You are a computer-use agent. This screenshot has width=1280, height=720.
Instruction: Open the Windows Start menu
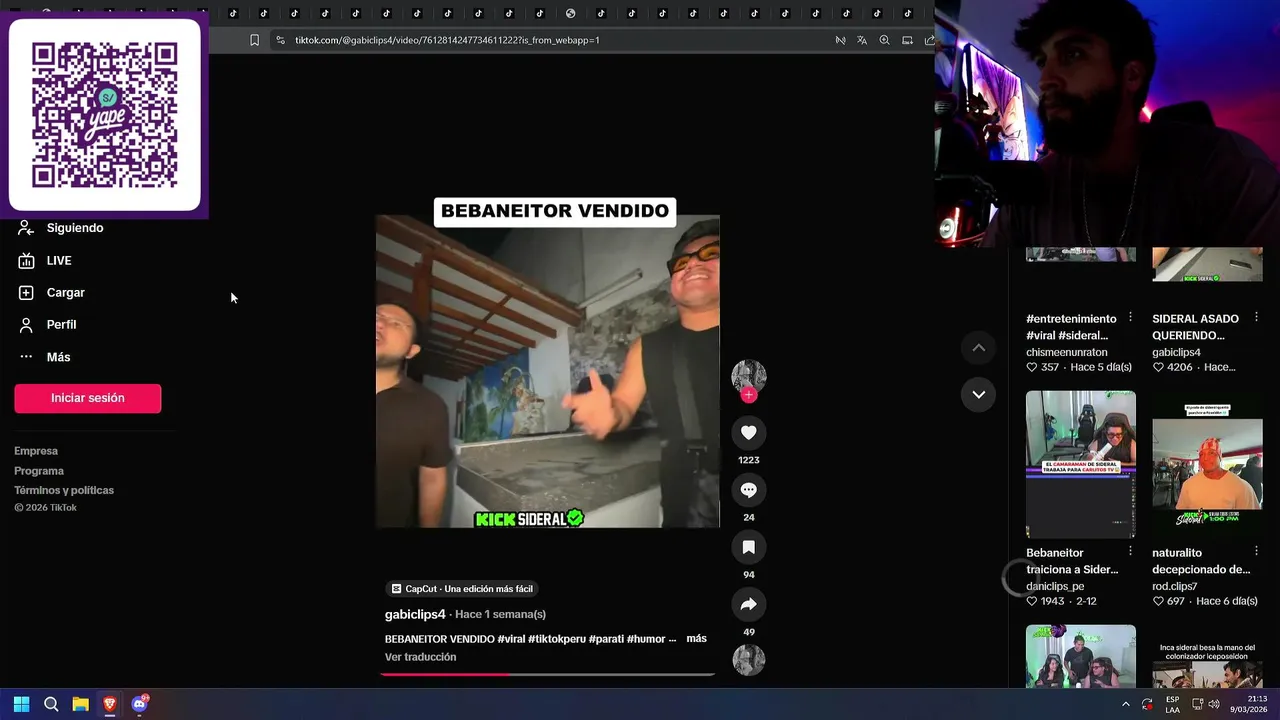[x=21, y=704]
